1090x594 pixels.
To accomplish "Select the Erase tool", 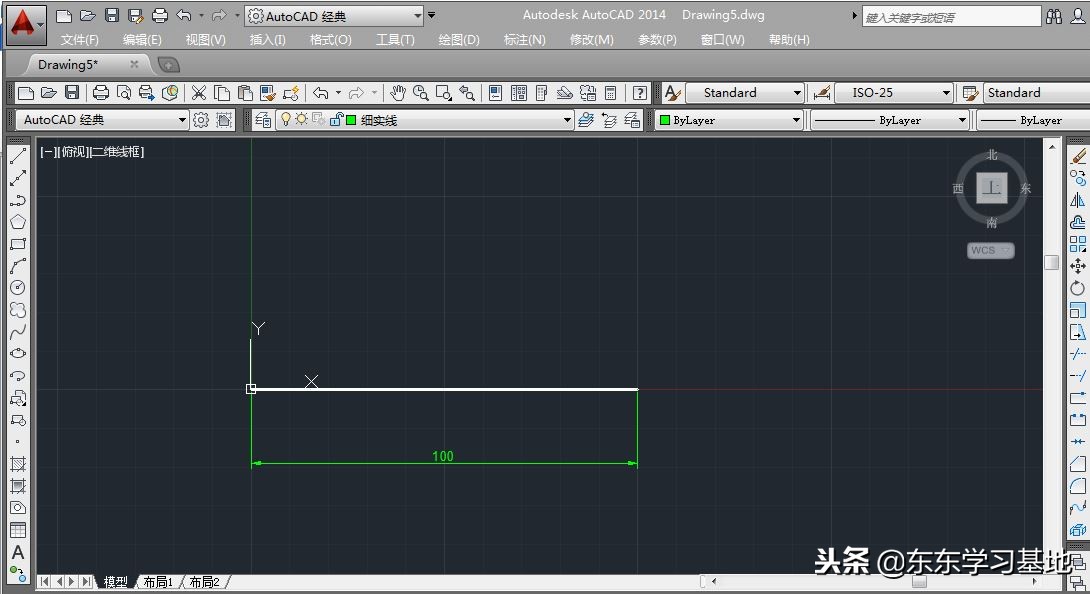I will pyautogui.click(x=1078, y=156).
